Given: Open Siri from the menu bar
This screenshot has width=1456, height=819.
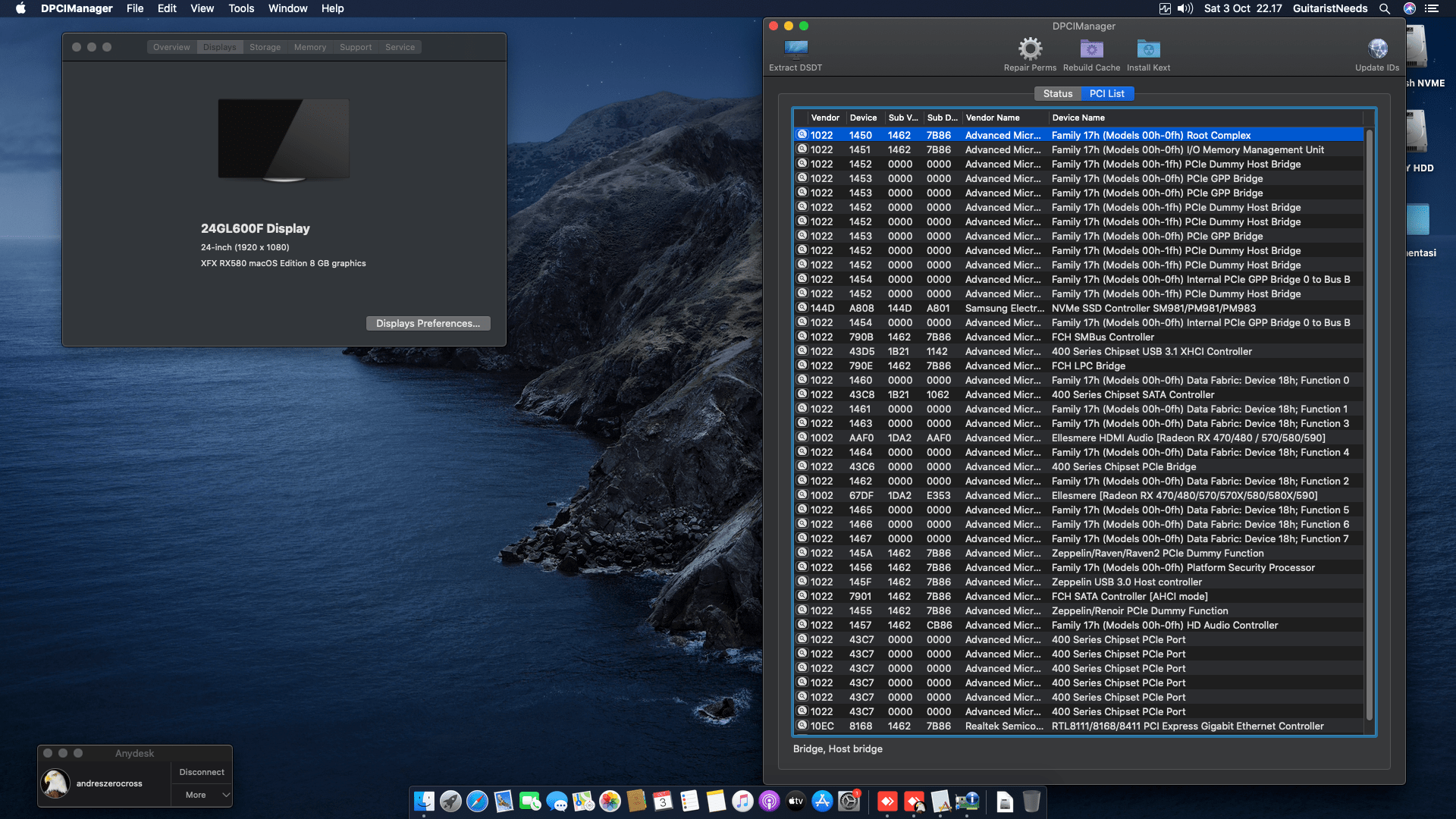Looking at the screenshot, I should pos(1410,8).
